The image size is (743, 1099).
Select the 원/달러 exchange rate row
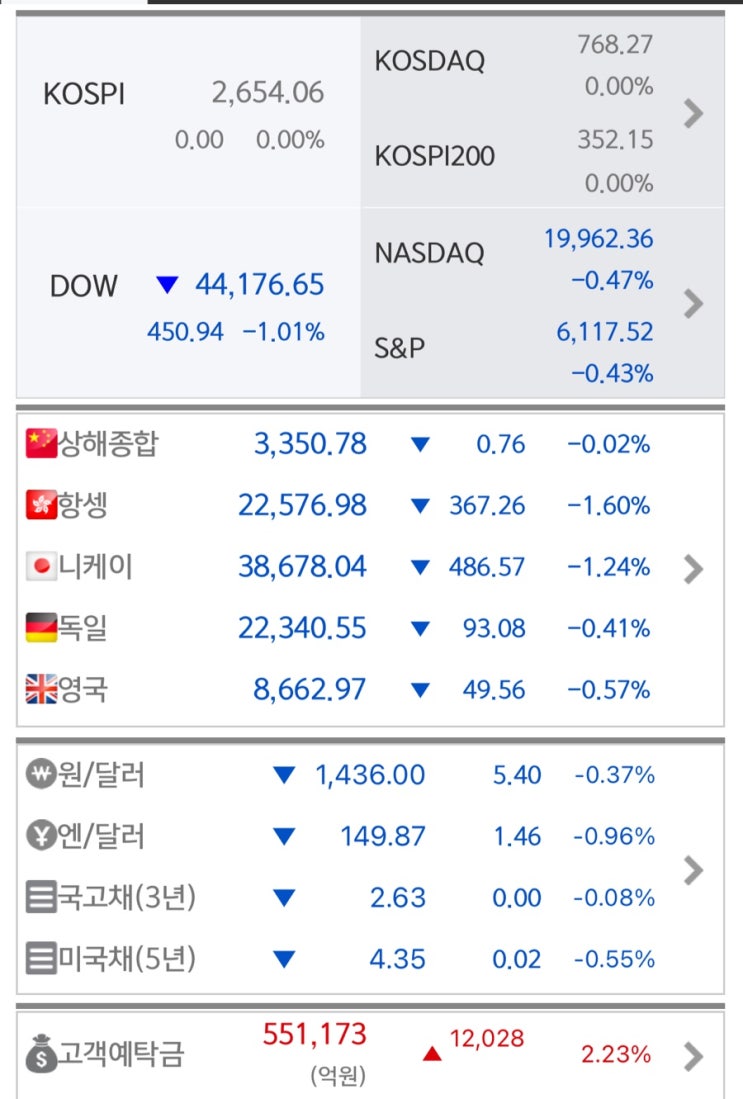click(340, 775)
